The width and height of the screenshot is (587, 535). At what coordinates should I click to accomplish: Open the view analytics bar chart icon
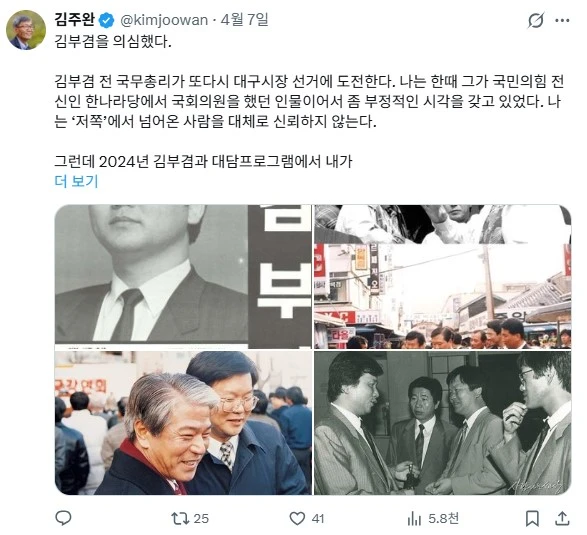coord(414,519)
